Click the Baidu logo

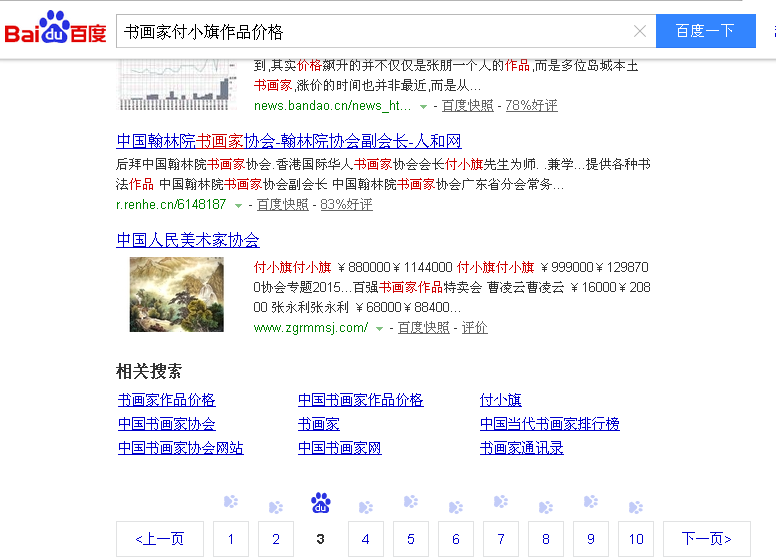[55, 28]
